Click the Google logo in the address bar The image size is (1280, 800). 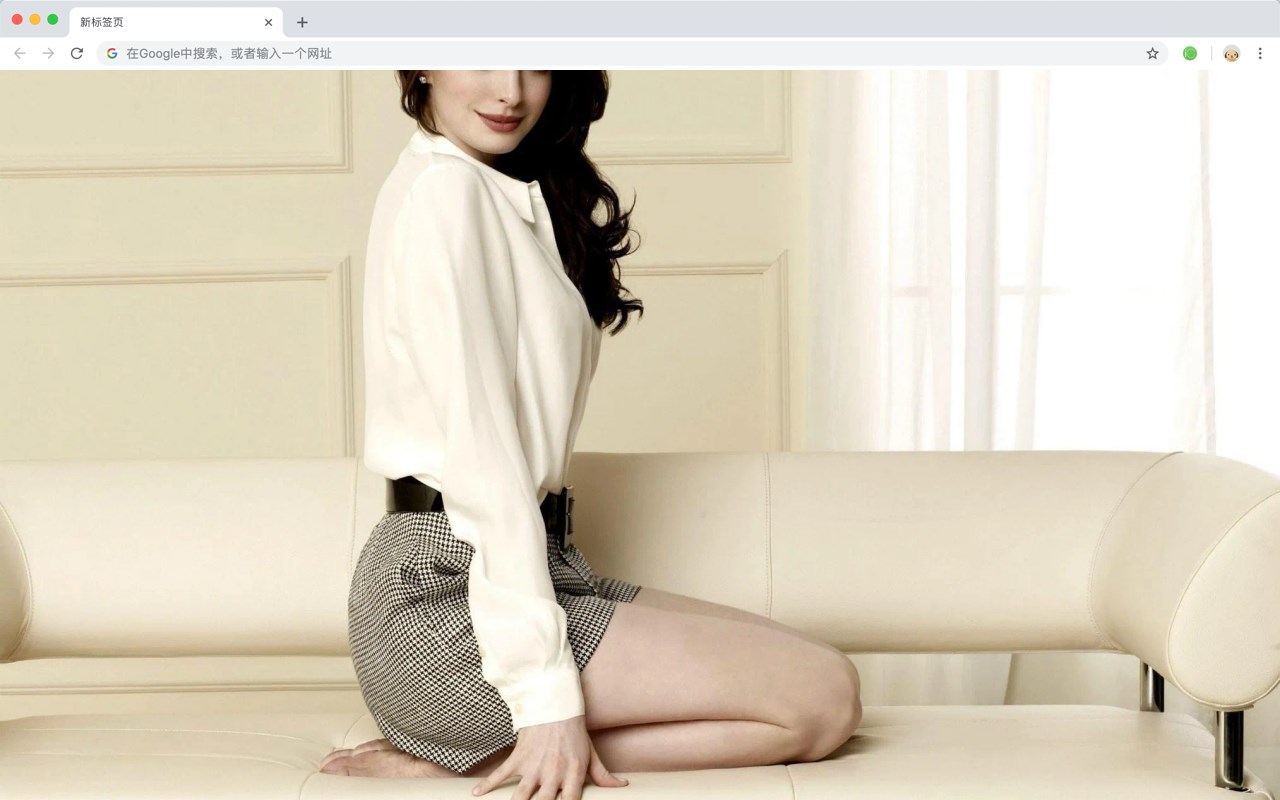tap(112, 53)
